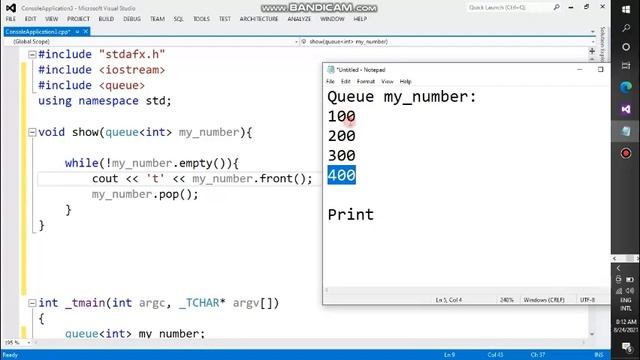Open the SQL menu
This screenshot has height=360, width=640.
tap(179, 19)
